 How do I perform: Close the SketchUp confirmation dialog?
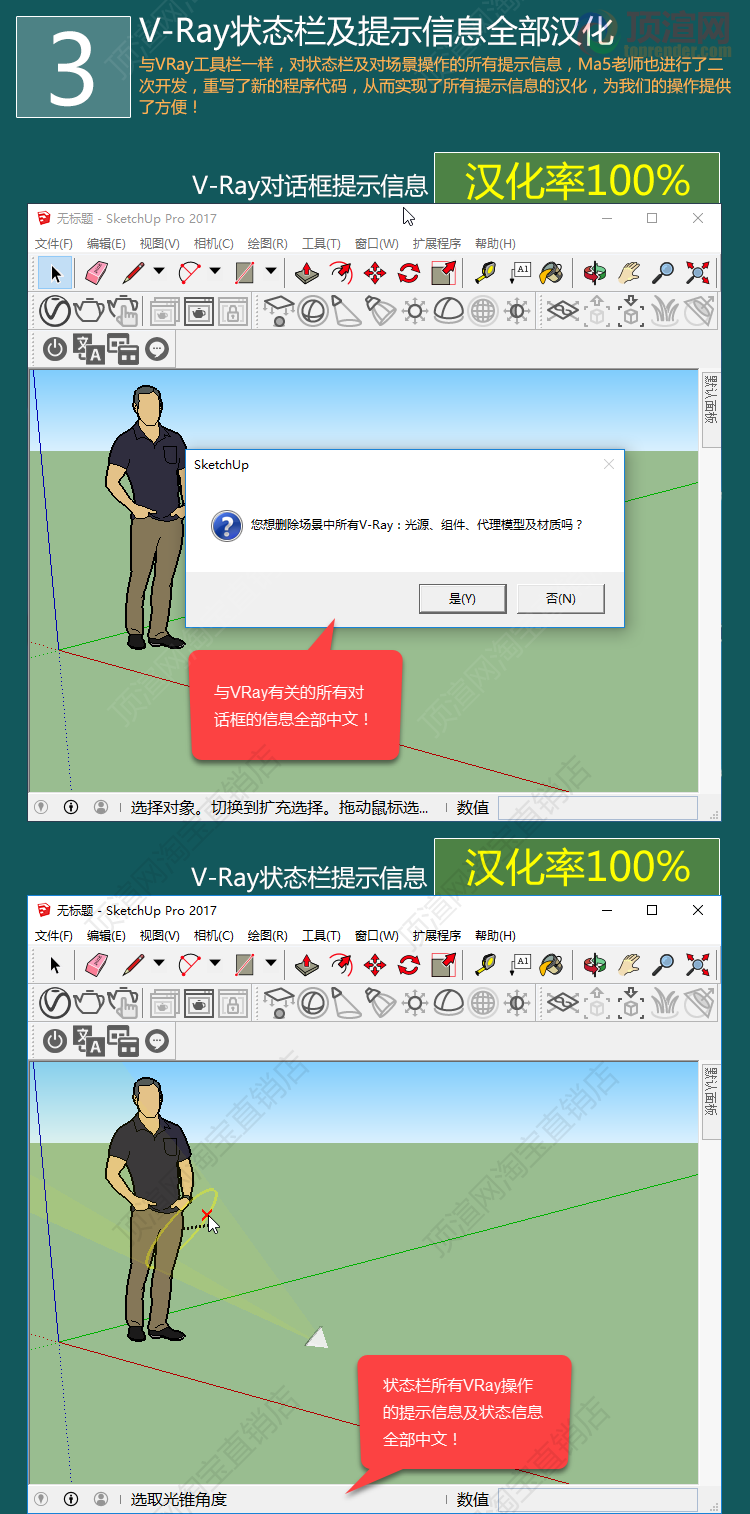[x=609, y=464]
